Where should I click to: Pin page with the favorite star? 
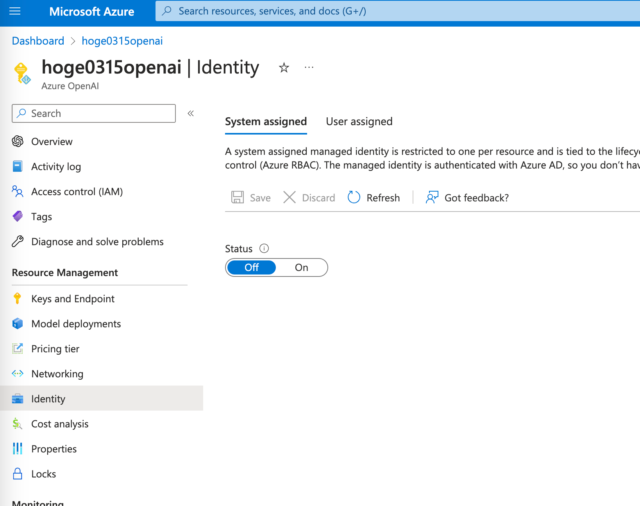[x=284, y=67]
